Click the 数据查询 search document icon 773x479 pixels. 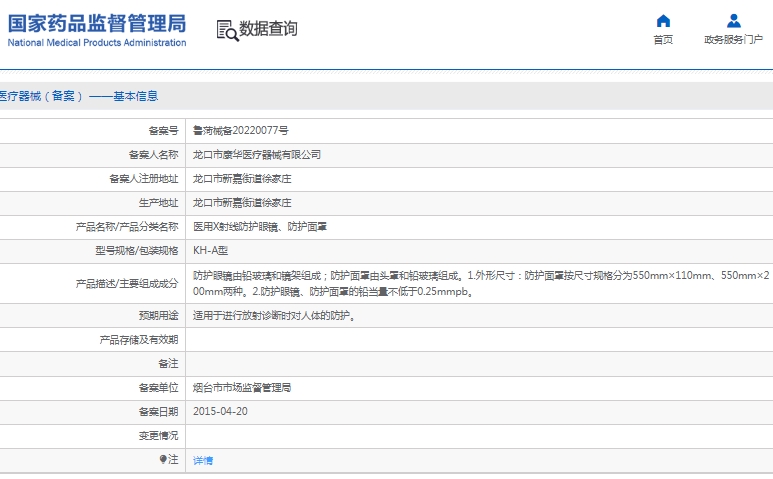pos(227,30)
